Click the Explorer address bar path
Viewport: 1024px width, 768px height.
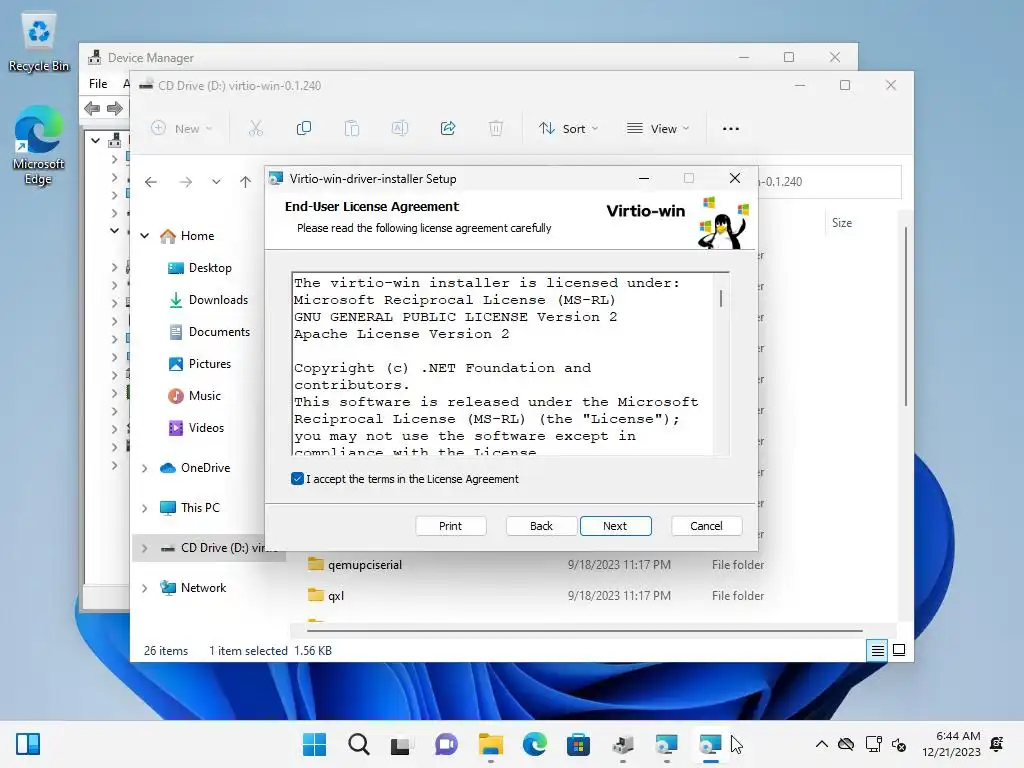click(829, 182)
